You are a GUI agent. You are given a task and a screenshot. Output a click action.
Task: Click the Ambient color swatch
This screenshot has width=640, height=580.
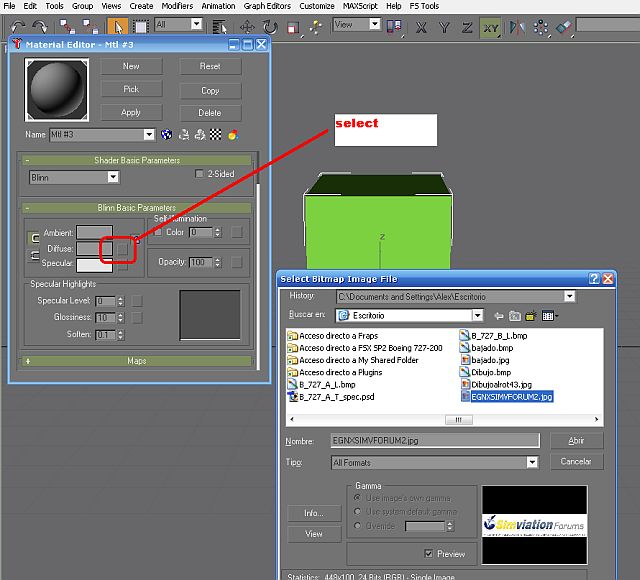pyautogui.click(x=94, y=233)
